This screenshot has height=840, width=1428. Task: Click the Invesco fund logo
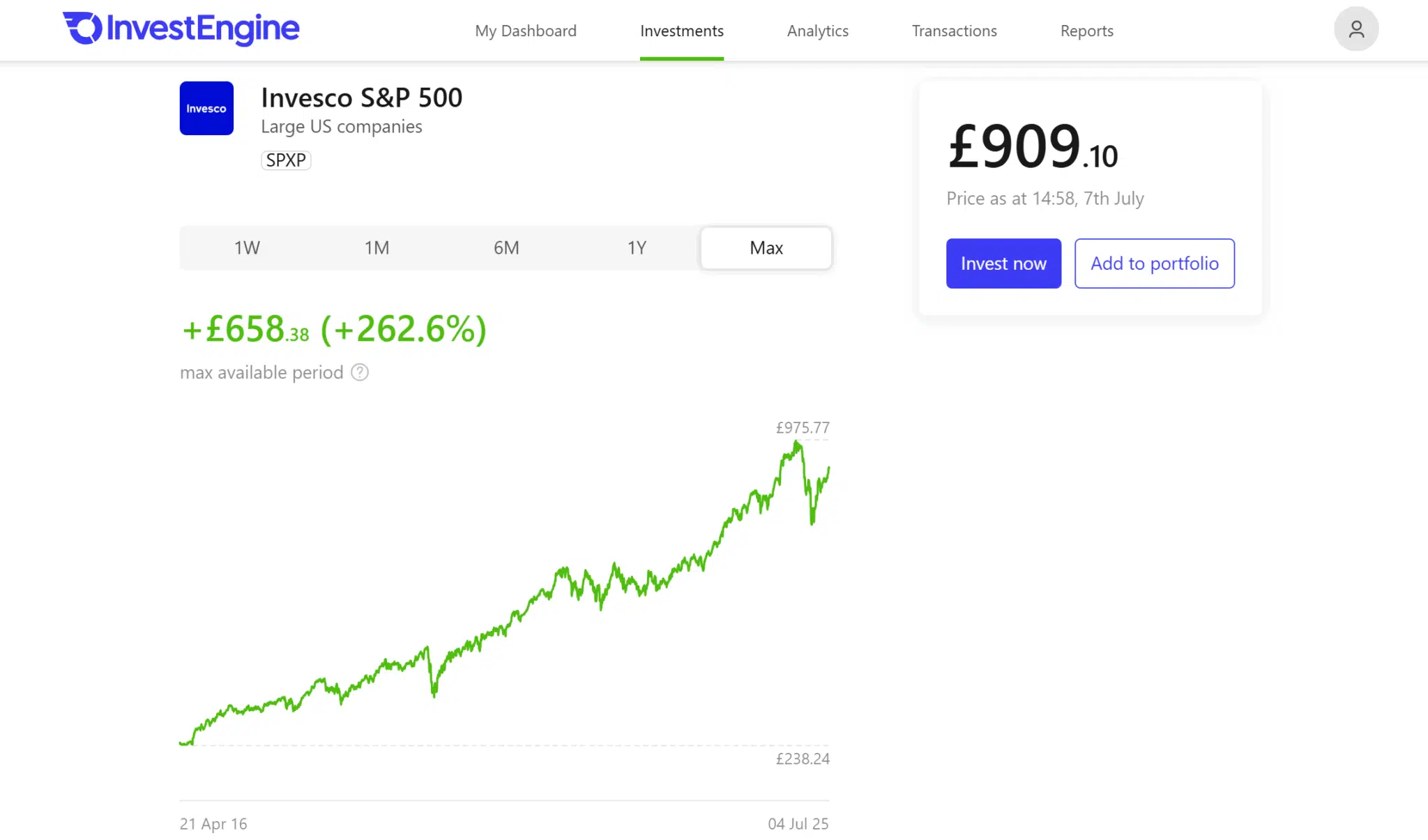(x=206, y=108)
